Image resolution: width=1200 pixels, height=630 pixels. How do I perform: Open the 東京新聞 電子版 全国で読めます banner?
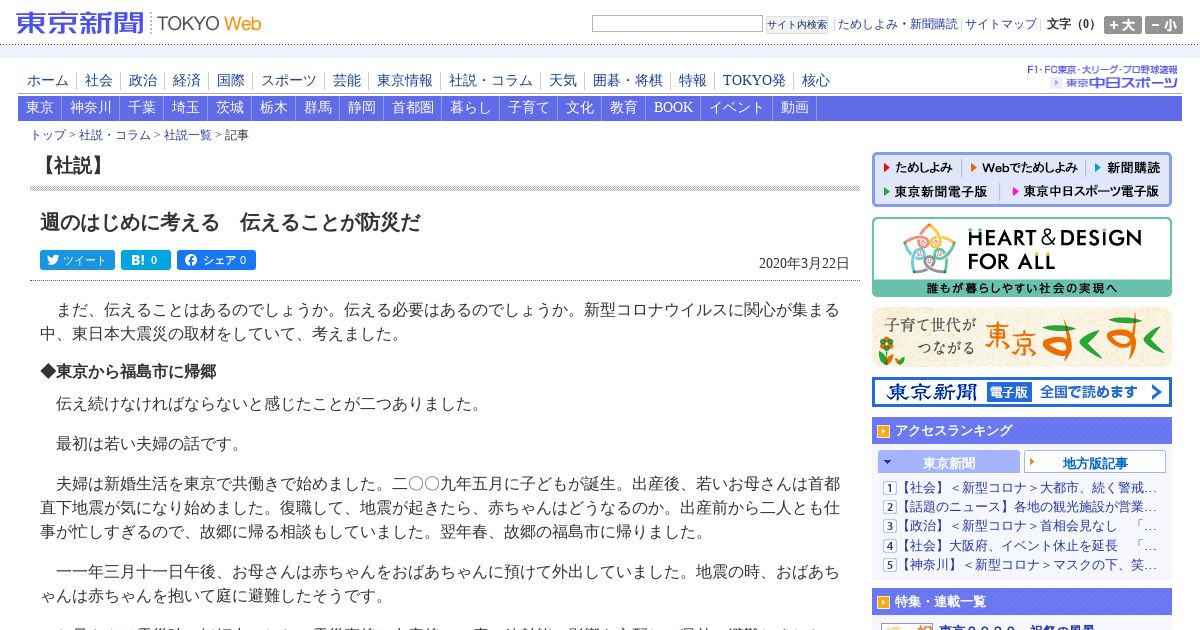coord(1021,392)
